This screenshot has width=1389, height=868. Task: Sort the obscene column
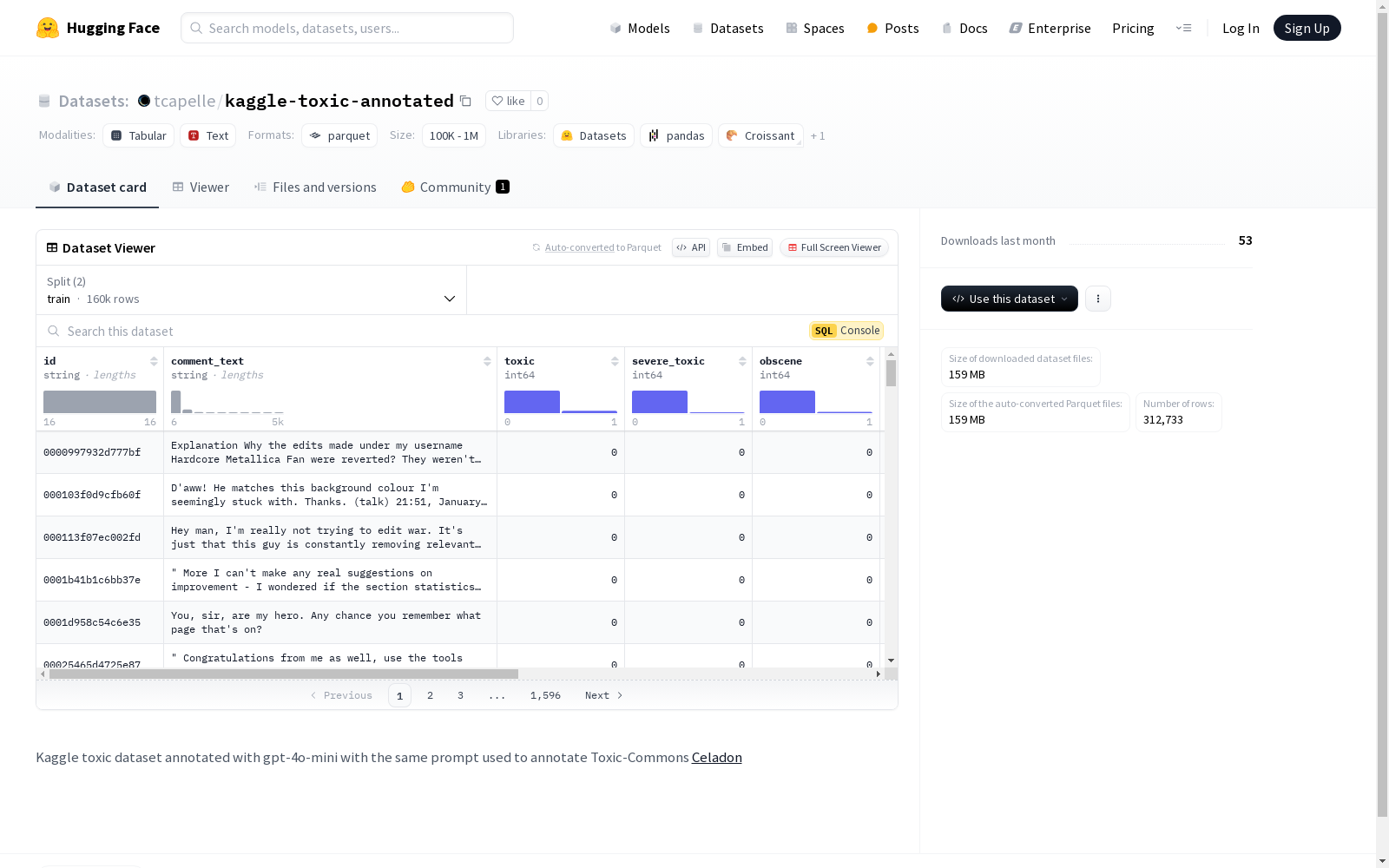[870, 361]
